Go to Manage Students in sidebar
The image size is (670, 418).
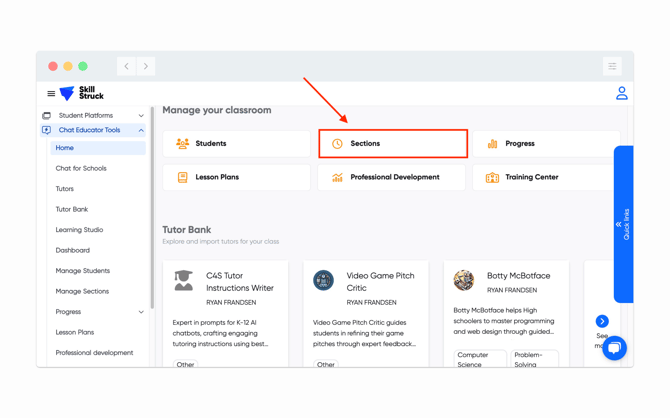tap(83, 271)
